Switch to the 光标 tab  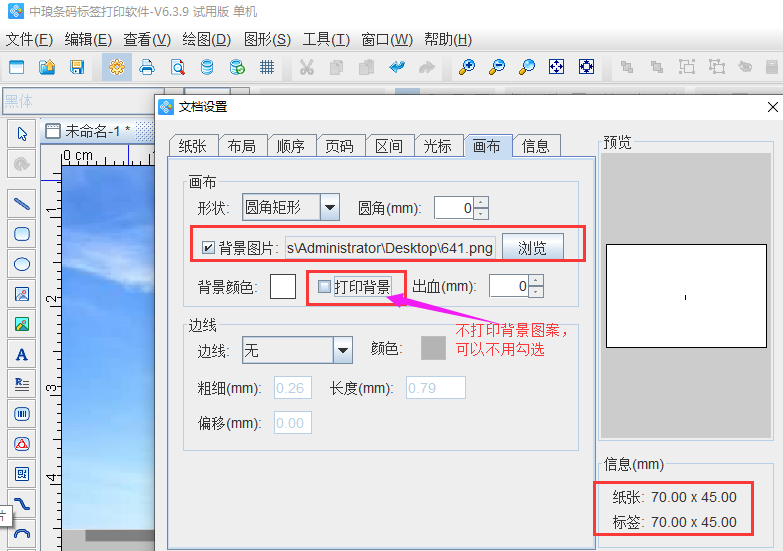438,146
